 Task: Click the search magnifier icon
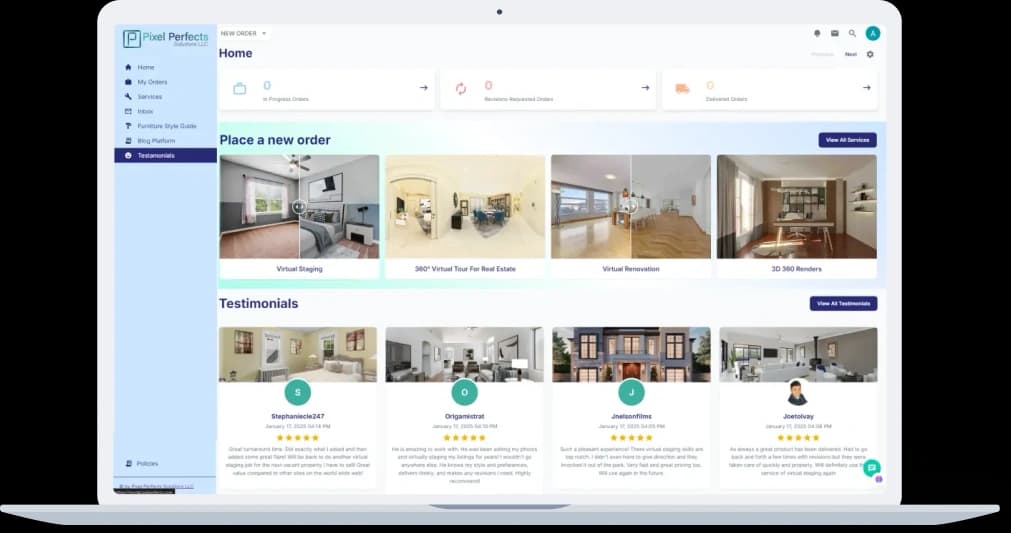click(852, 34)
